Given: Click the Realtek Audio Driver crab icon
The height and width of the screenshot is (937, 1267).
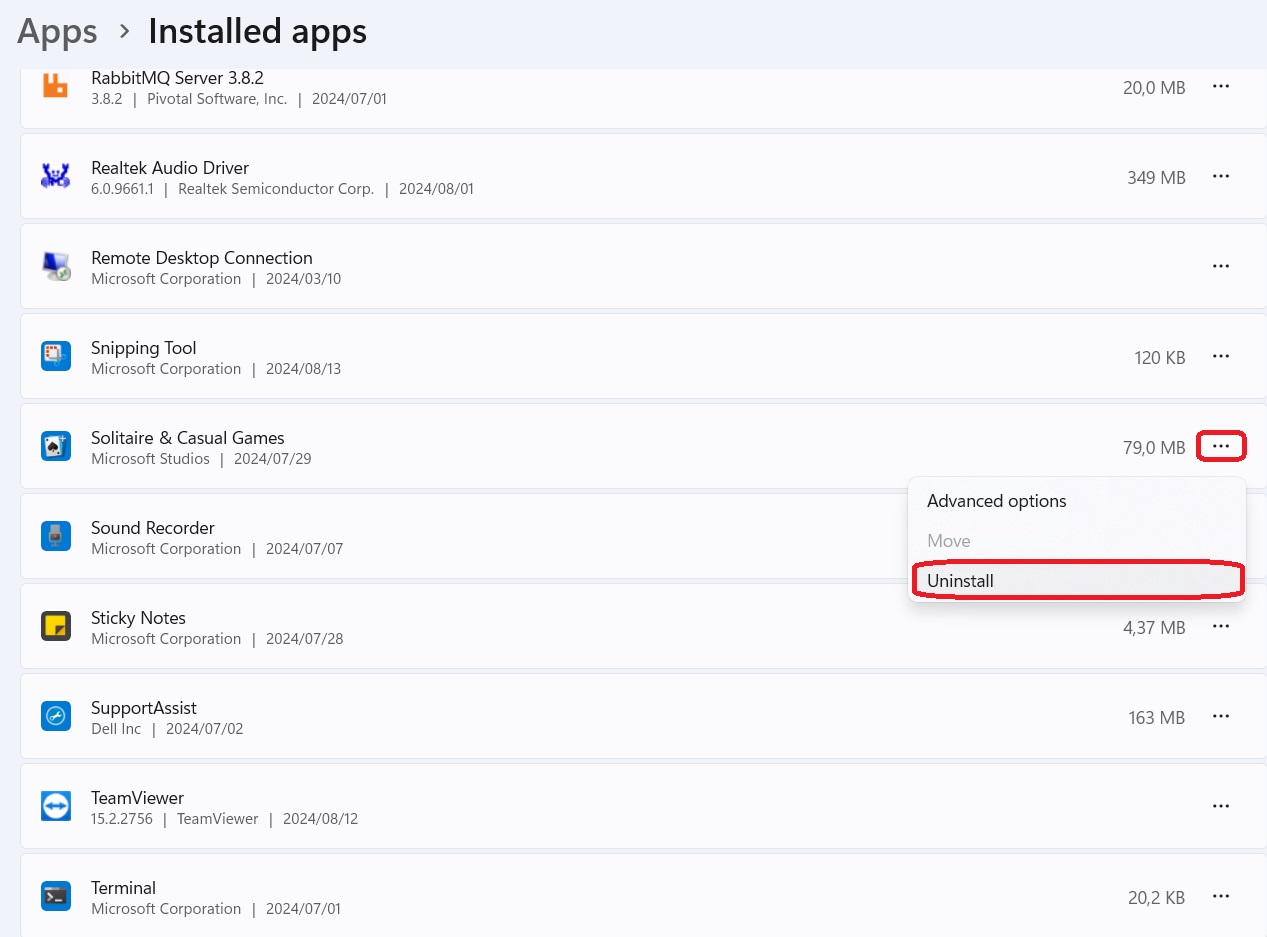Looking at the screenshot, I should pyautogui.click(x=55, y=176).
